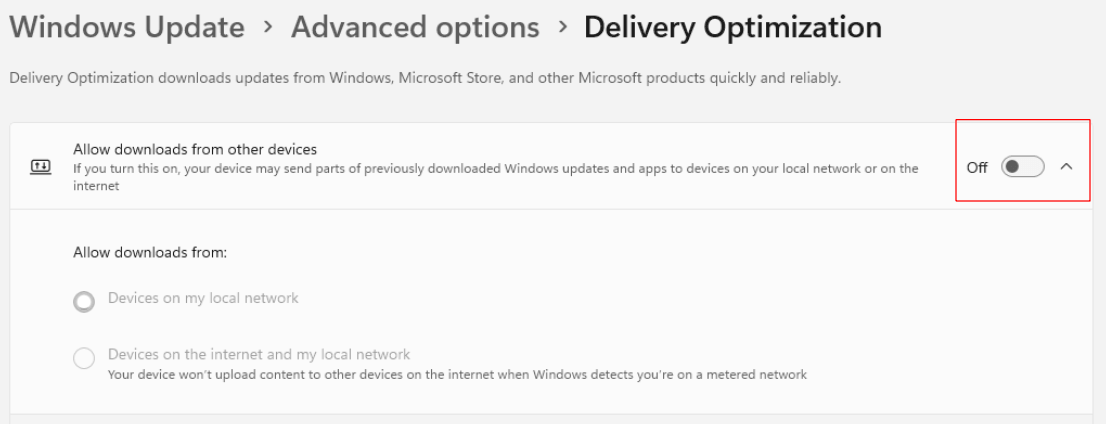This screenshot has width=1106, height=424.
Task: Open the Advanced options breadcrumb
Action: point(415,27)
